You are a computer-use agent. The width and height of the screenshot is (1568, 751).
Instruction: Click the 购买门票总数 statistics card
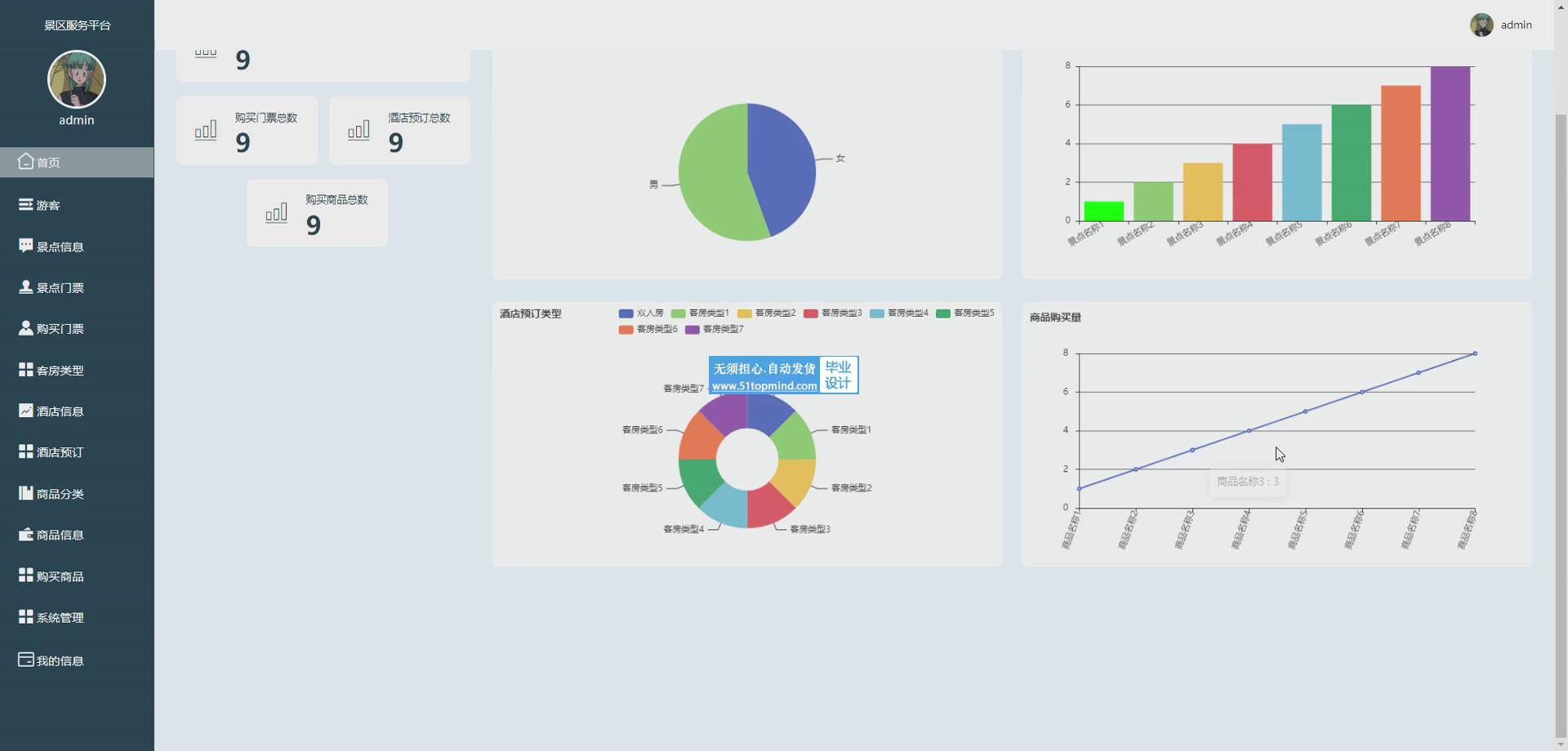(x=247, y=131)
